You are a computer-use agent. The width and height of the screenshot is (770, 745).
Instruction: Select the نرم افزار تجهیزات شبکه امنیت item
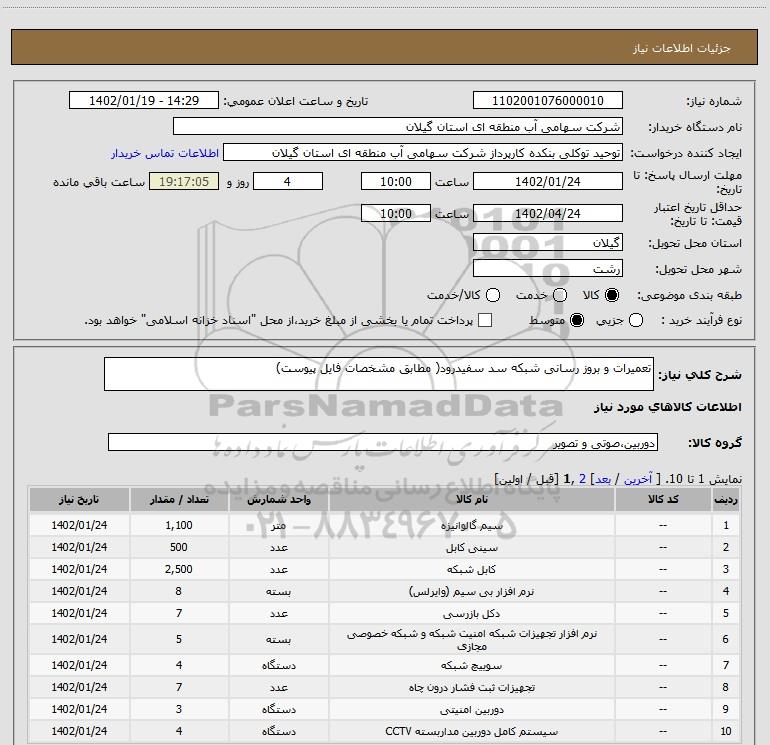pyautogui.click(x=384, y=639)
